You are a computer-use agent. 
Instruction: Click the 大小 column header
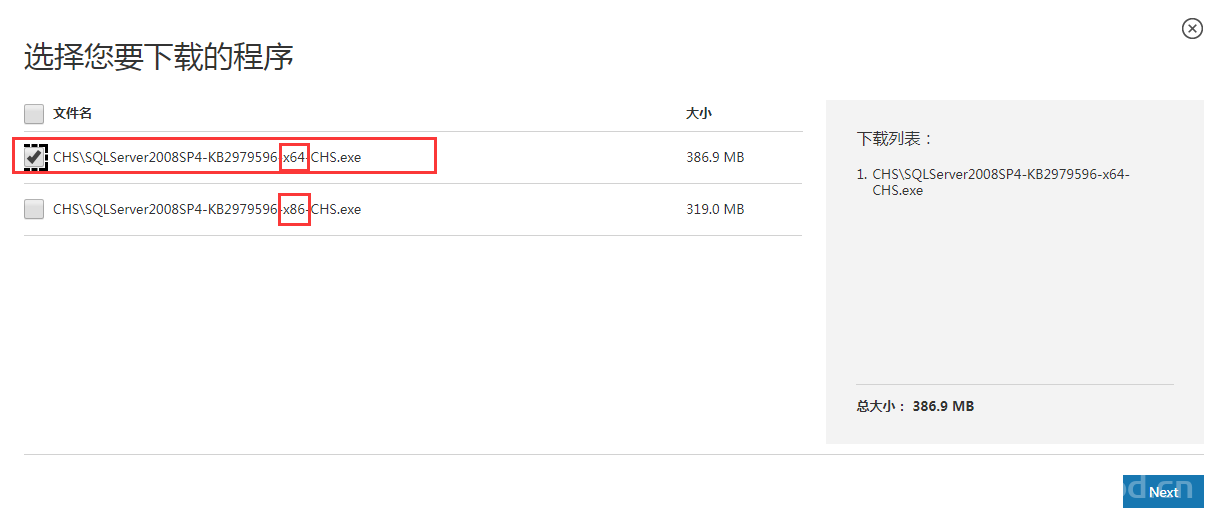pos(698,114)
